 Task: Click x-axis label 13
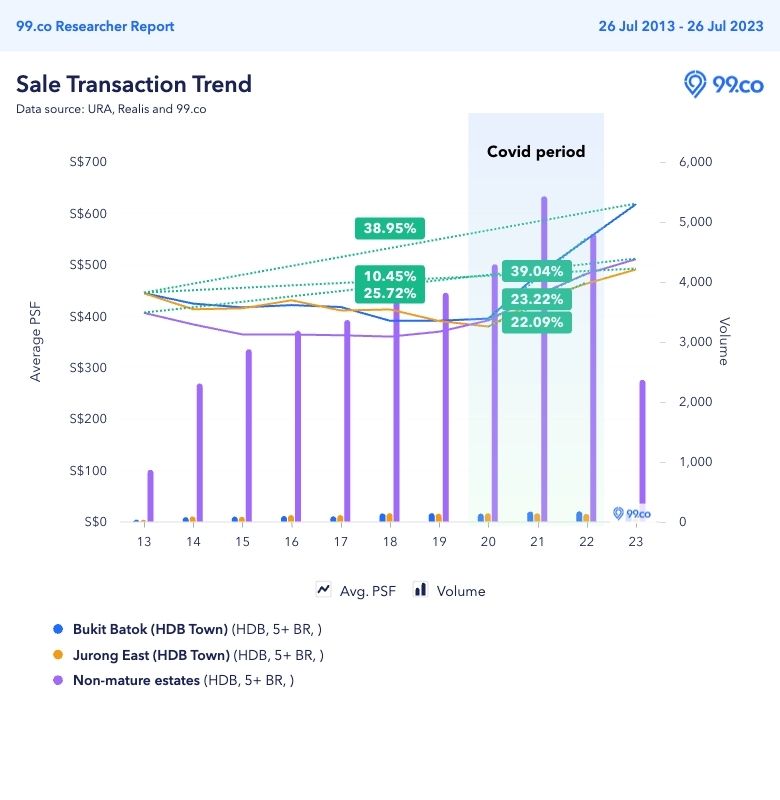pos(144,541)
